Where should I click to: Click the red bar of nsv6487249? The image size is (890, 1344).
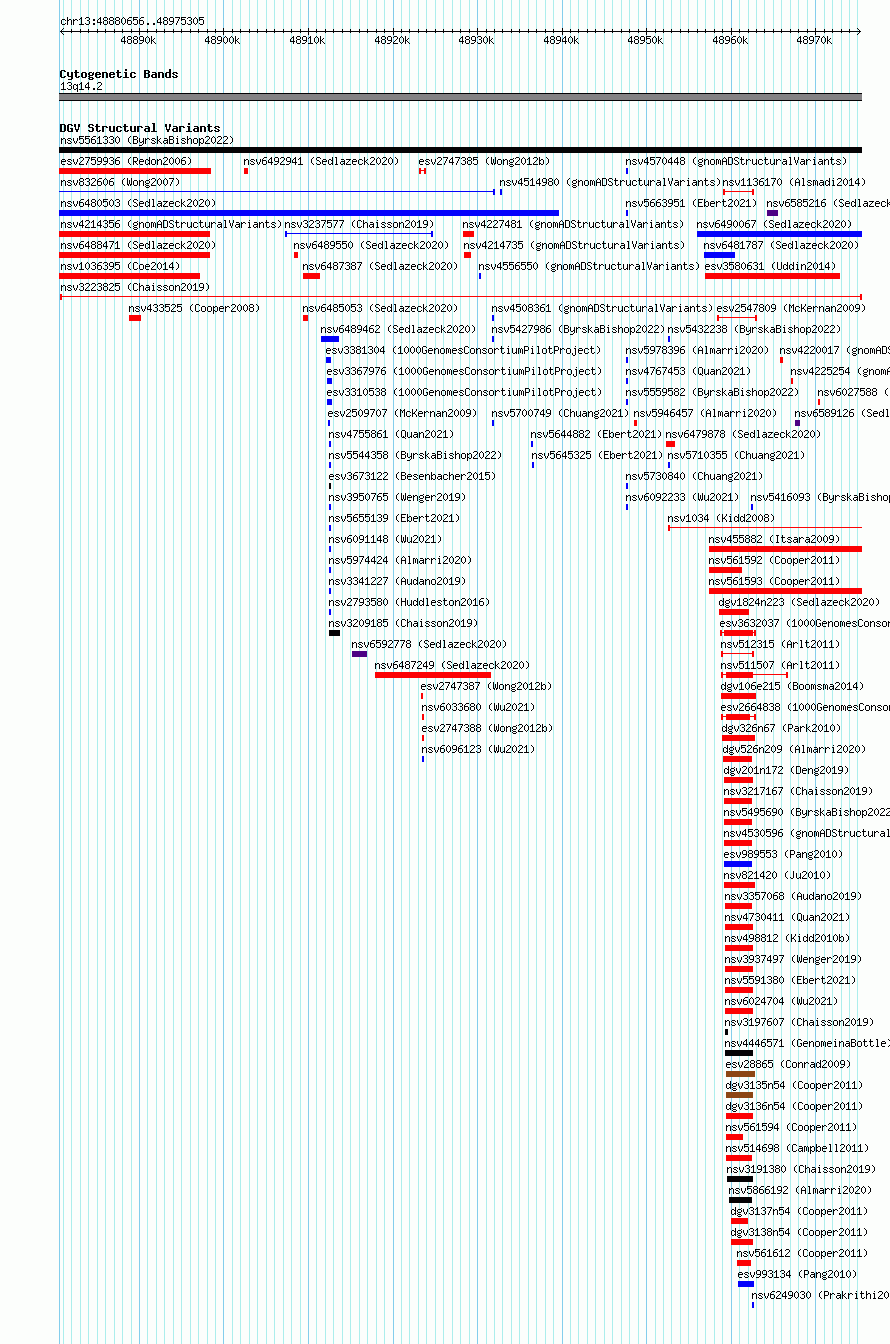click(x=433, y=675)
